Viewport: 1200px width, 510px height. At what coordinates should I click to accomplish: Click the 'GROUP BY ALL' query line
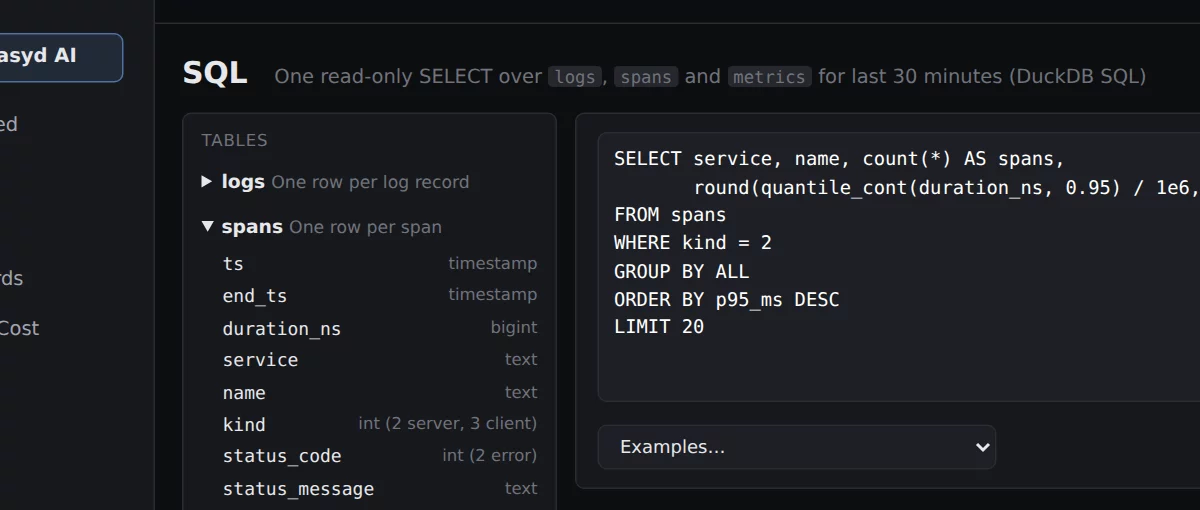click(x=682, y=271)
